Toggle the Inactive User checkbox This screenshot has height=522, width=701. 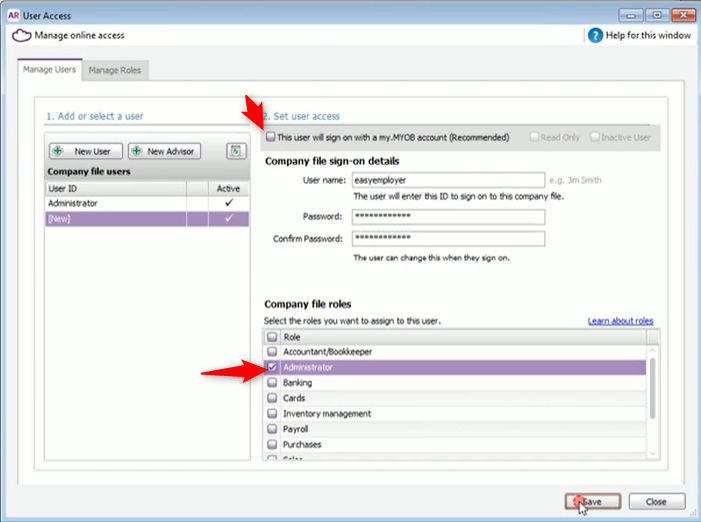595,137
